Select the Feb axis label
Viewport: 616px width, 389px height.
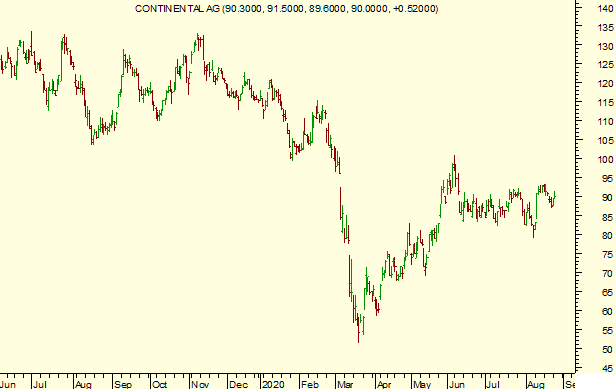310,384
